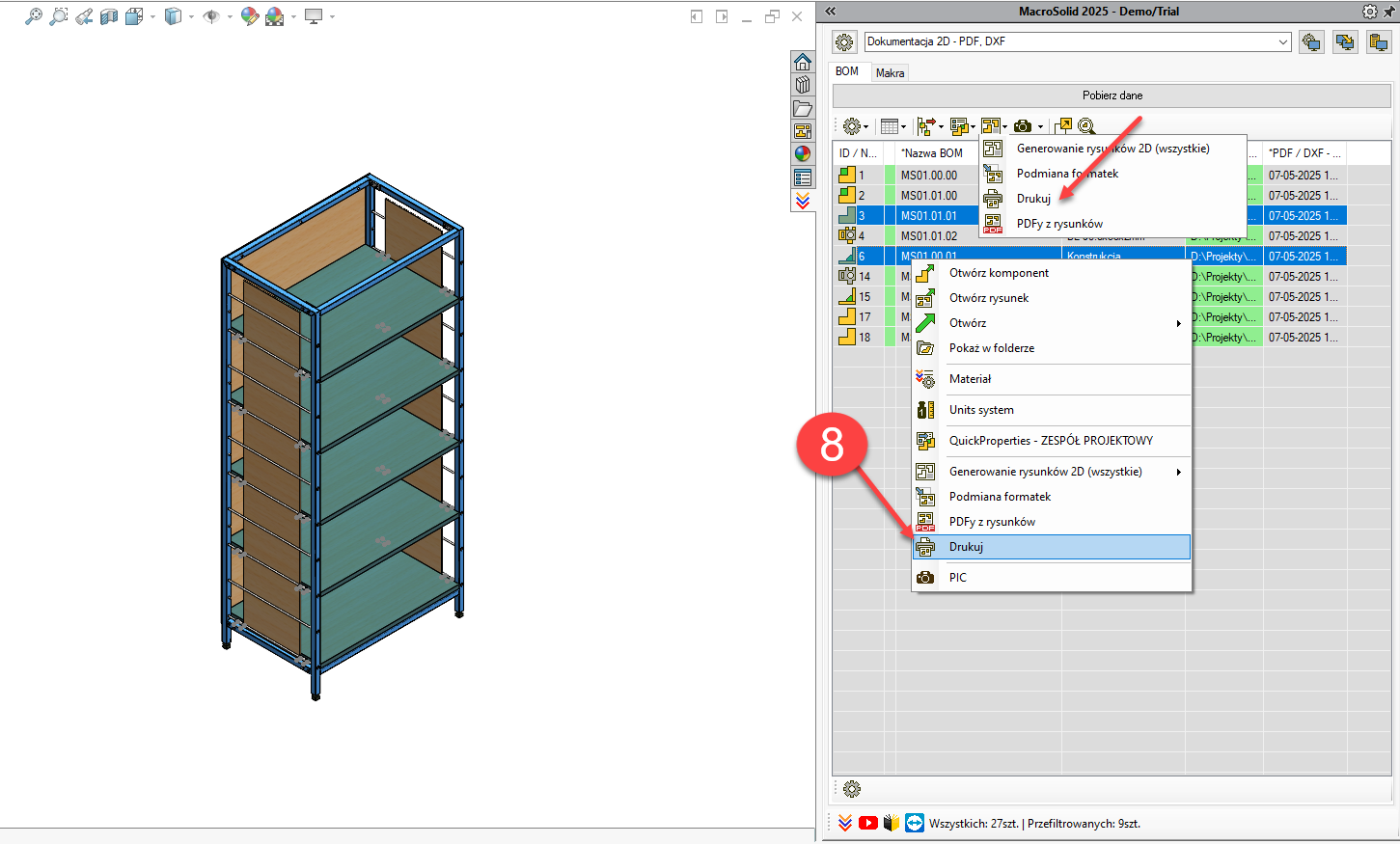Click the TeamViewer icon in status bar
The image size is (1400, 844).
tap(915, 823)
